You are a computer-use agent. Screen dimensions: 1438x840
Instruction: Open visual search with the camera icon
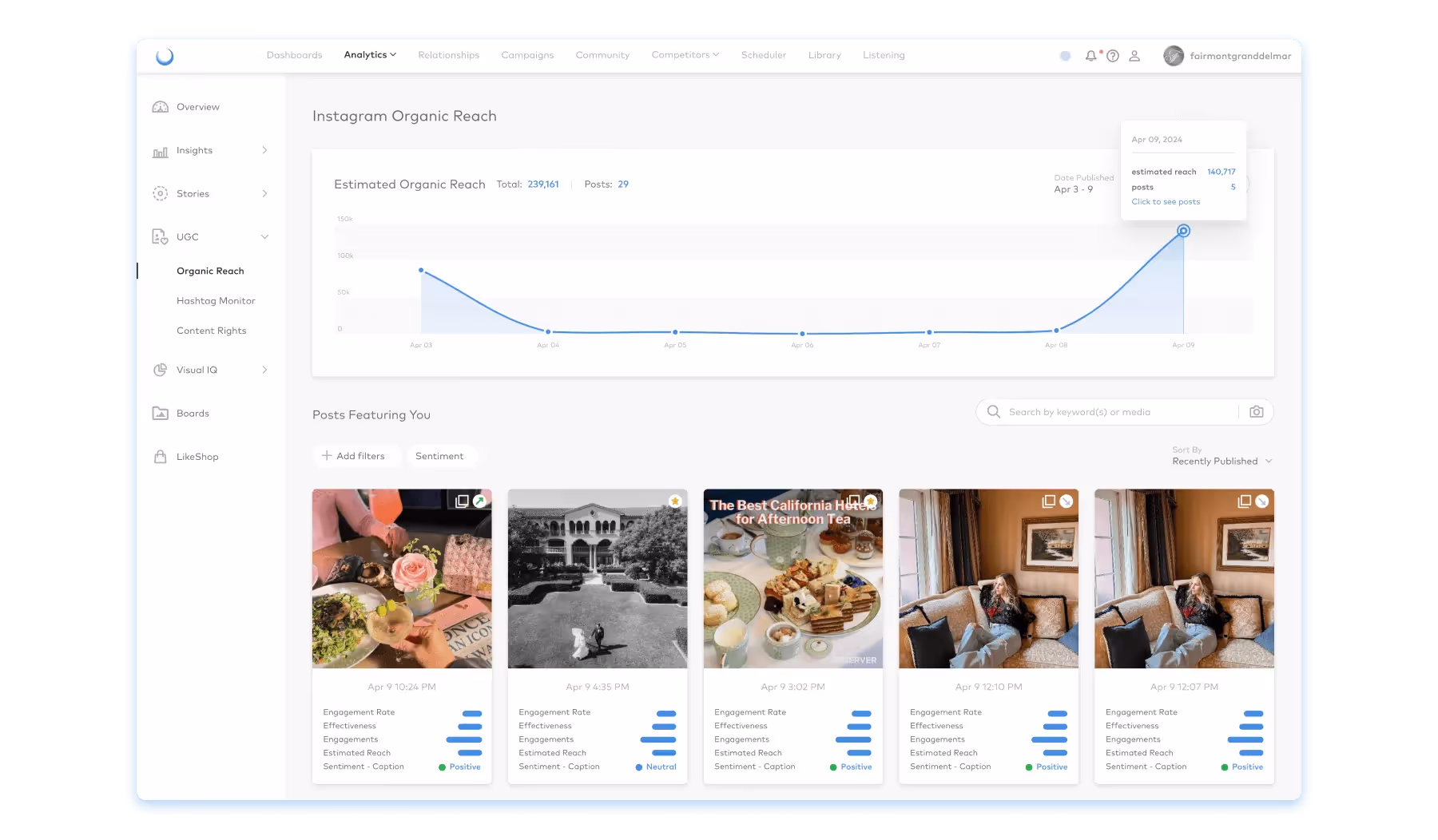[1256, 412]
